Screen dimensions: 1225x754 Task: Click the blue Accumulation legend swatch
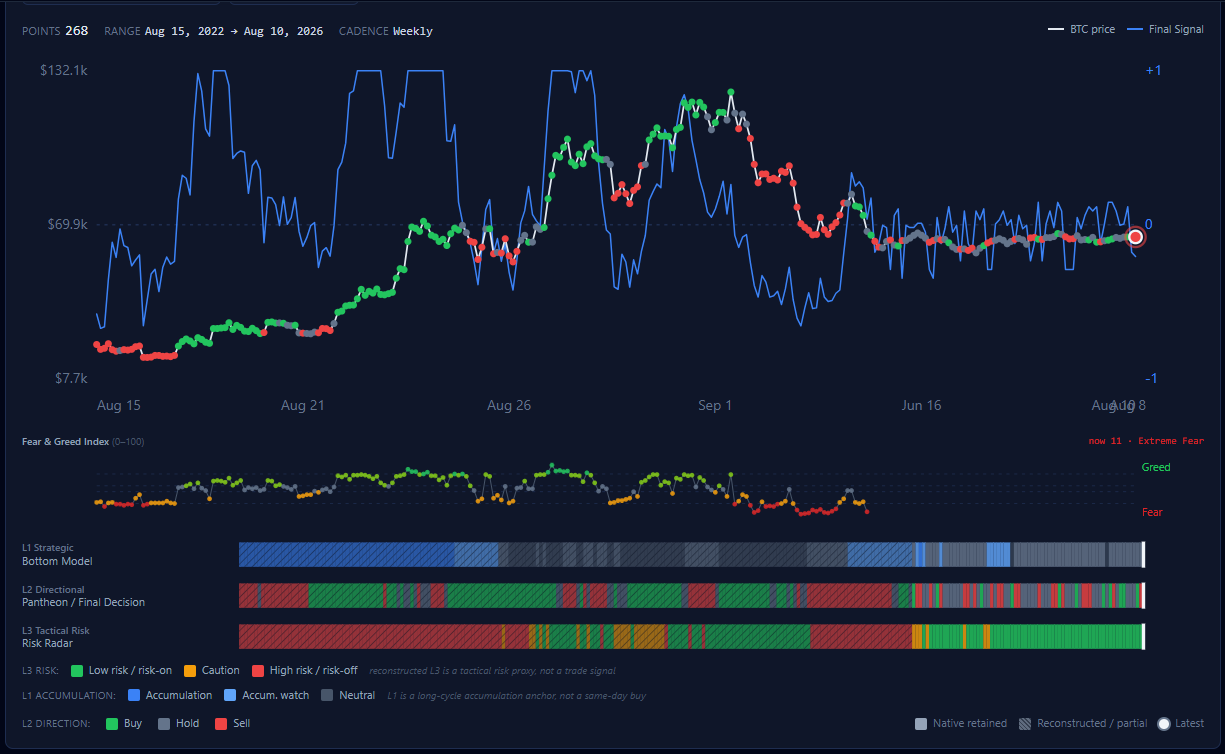tap(134, 696)
